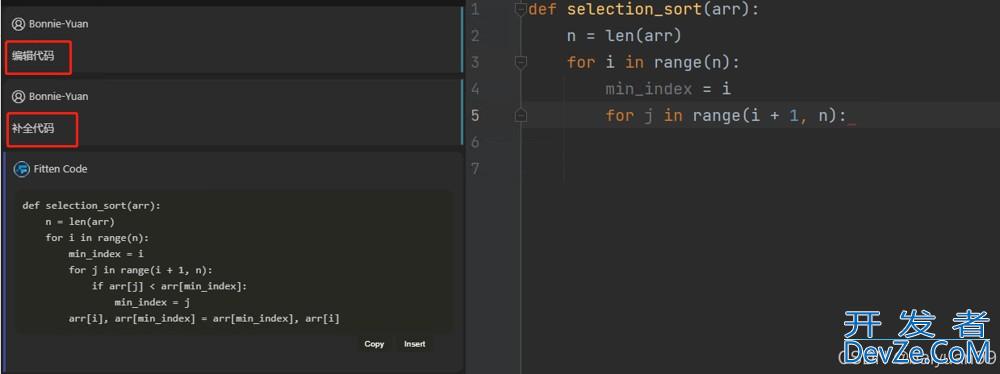Click 'min_index = i' in the chat code block

pos(106,254)
